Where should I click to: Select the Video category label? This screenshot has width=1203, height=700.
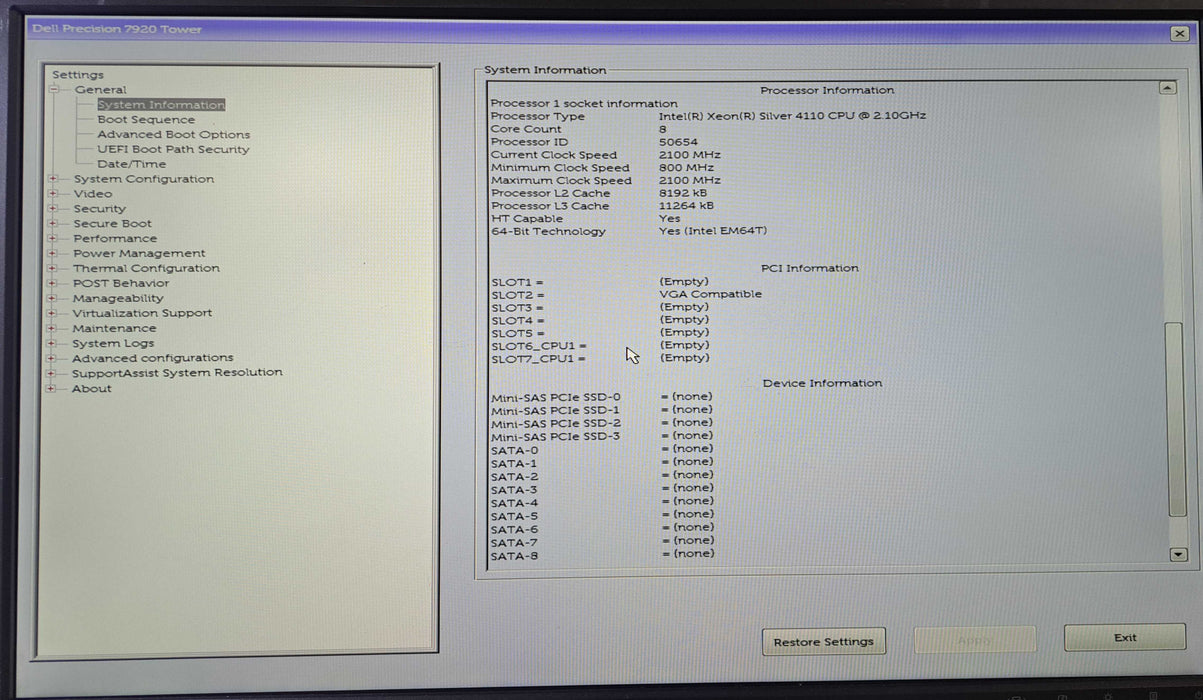(x=93, y=194)
